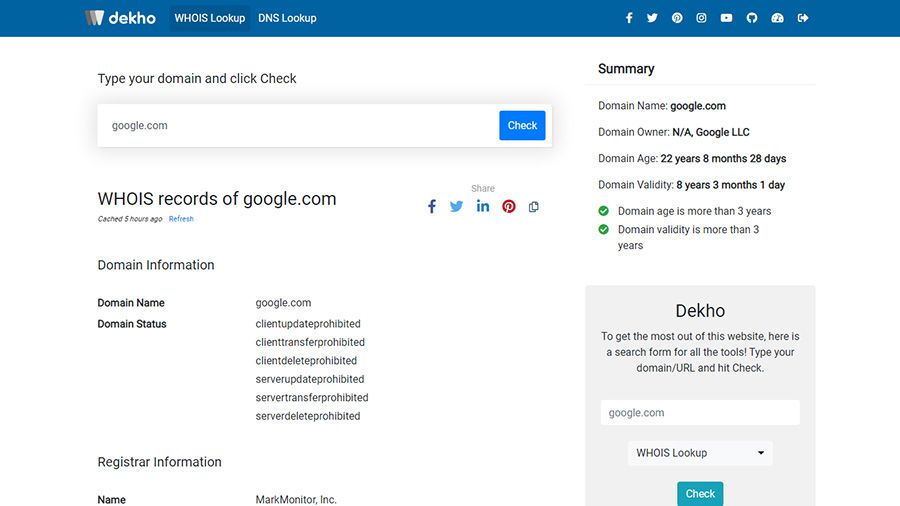900x506 pixels.
Task: Select the WHOIS Lookup nav tab
Action: [x=210, y=18]
